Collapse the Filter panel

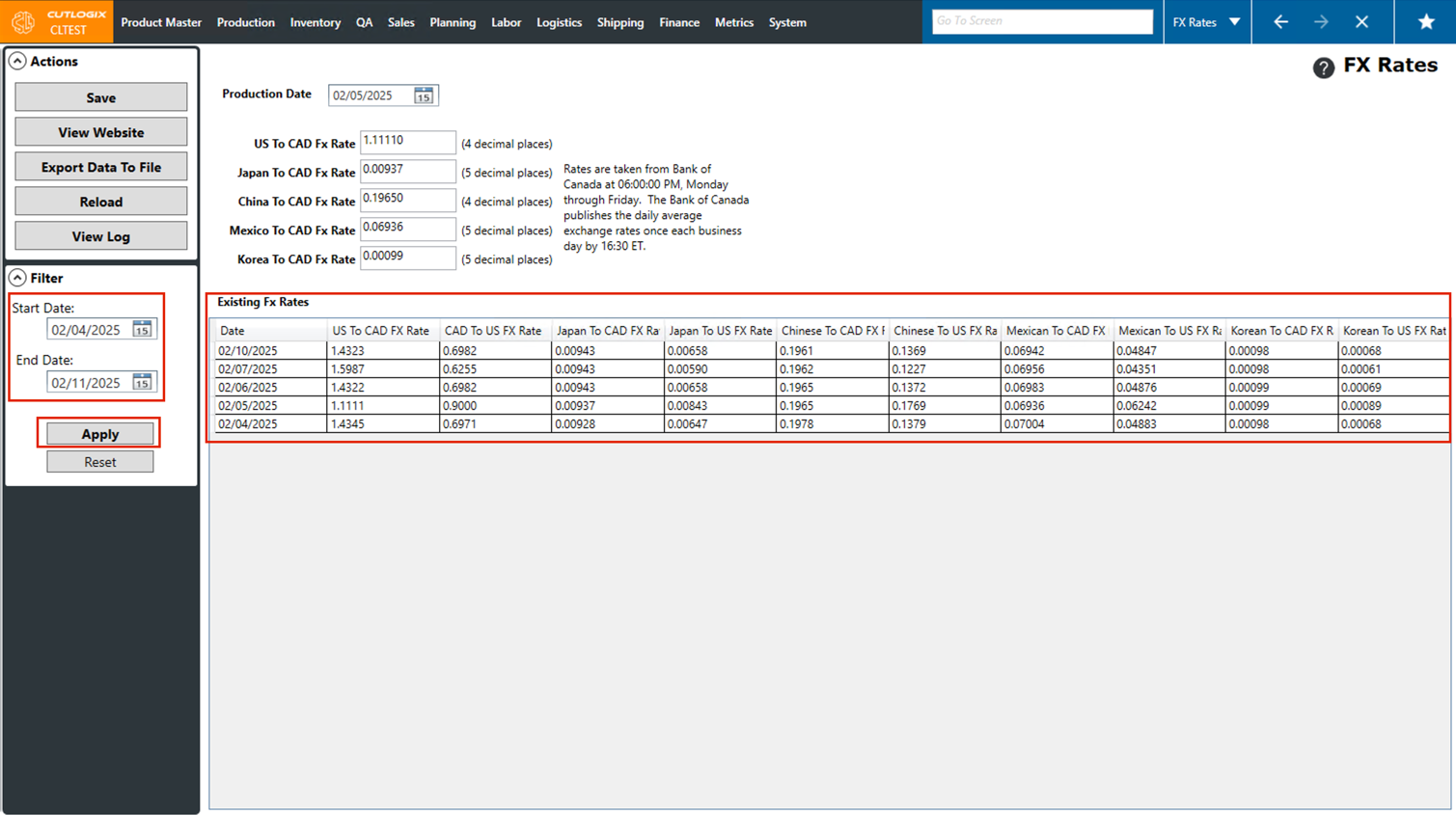(17, 278)
